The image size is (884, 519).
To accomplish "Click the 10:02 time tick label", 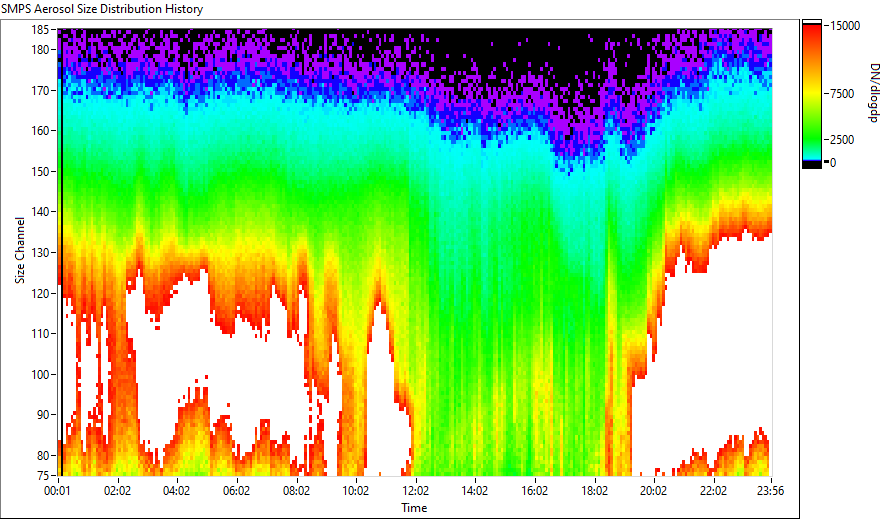I will pos(356,491).
